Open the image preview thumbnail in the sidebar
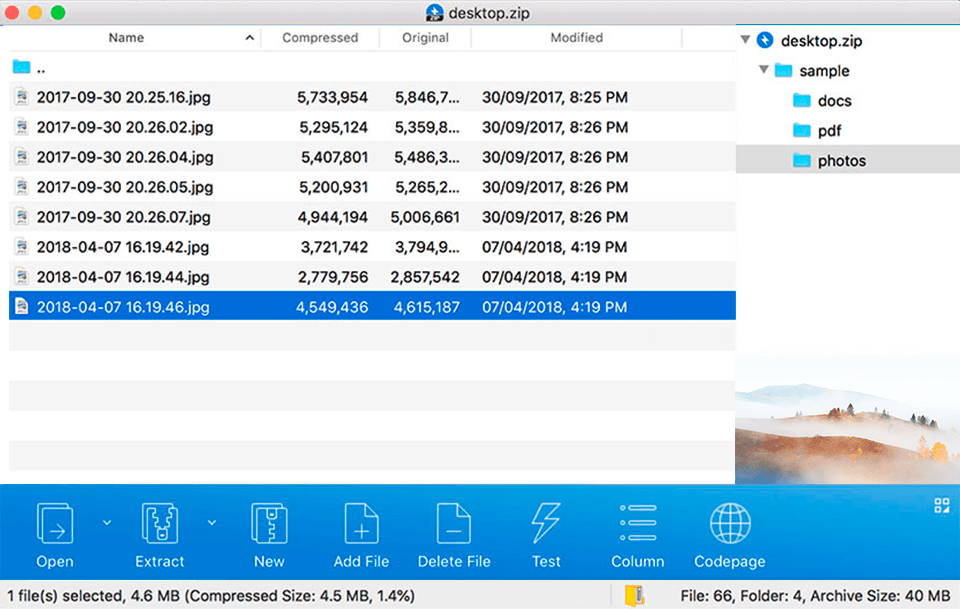Viewport: 960px width, 609px height. pyautogui.click(x=845, y=420)
